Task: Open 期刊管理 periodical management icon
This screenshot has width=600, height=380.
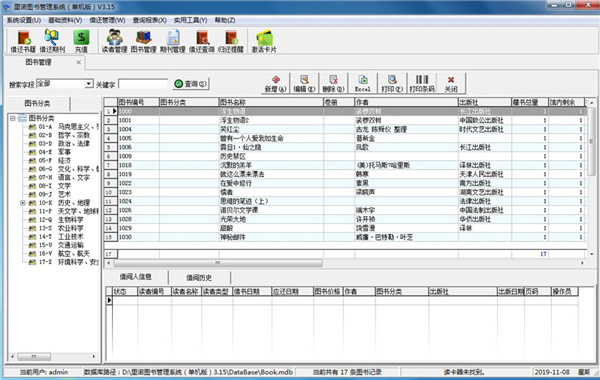Action: point(173,41)
